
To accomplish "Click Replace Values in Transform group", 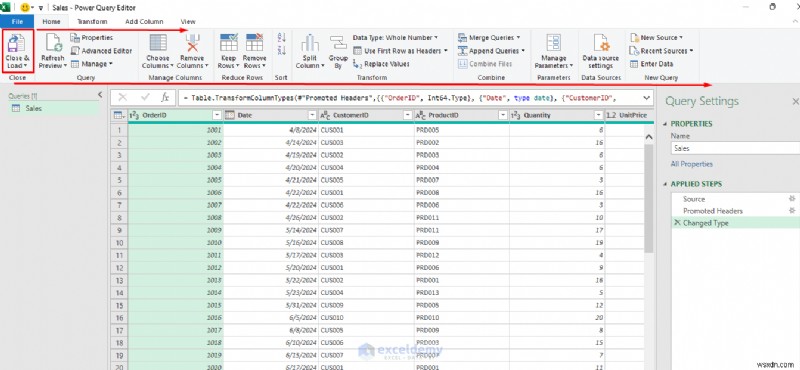I will coord(382,64).
